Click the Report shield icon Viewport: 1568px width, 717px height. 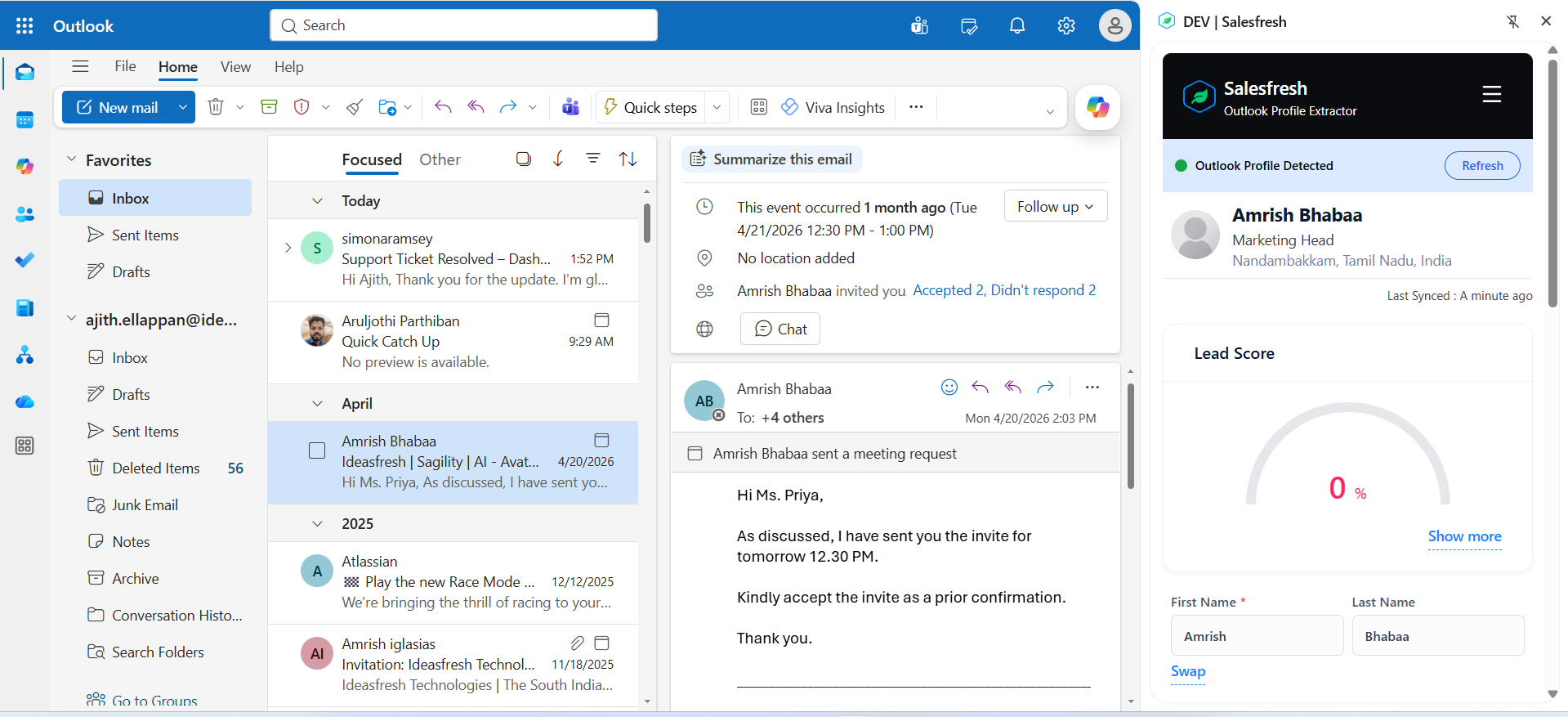302,107
